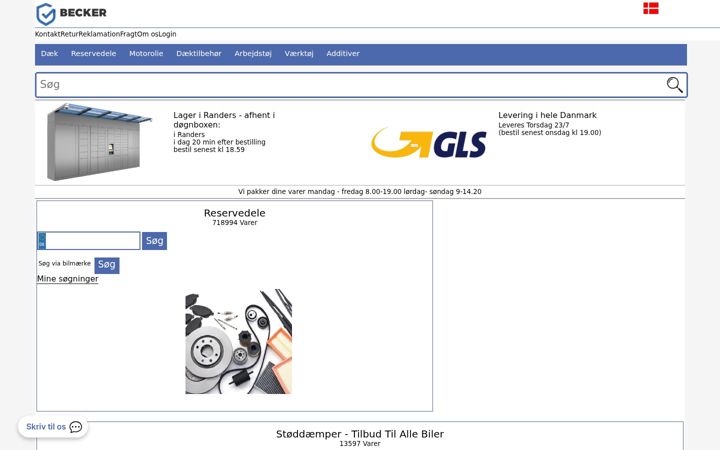Select Additiver in the navigation bar

[x=343, y=54]
